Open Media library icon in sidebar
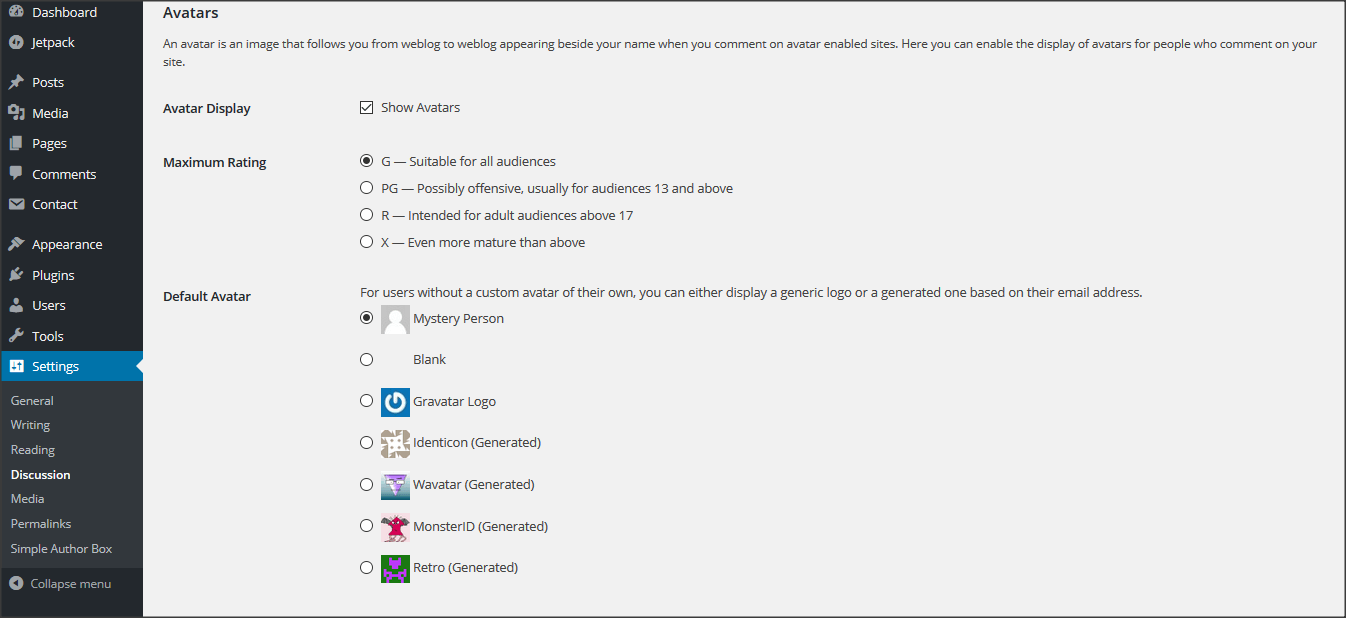Image resolution: width=1346 pixels, height=618 pixels. (16, 113)
